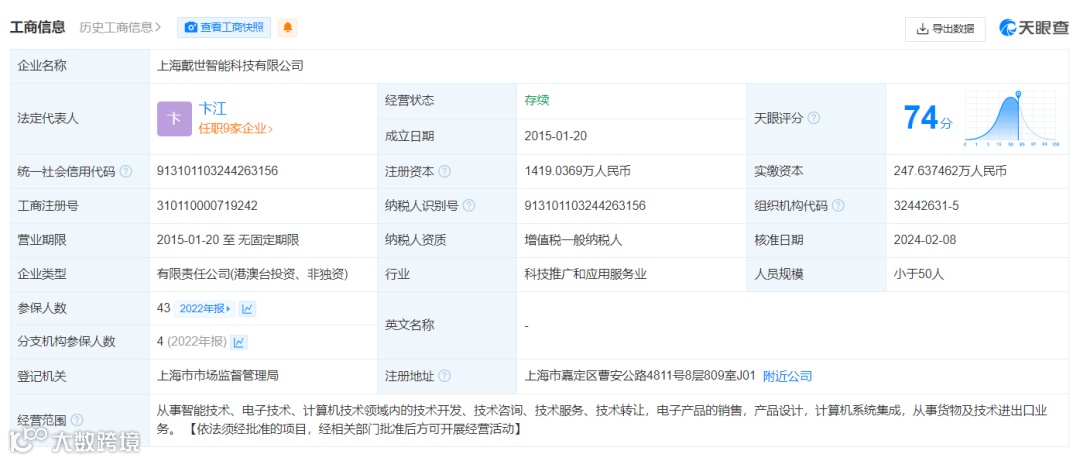The image size is (1080, 461).
Task: Click business term 2015-01-20 至 无固定期限
Action: pyautogui.click(x=228, y=240)
